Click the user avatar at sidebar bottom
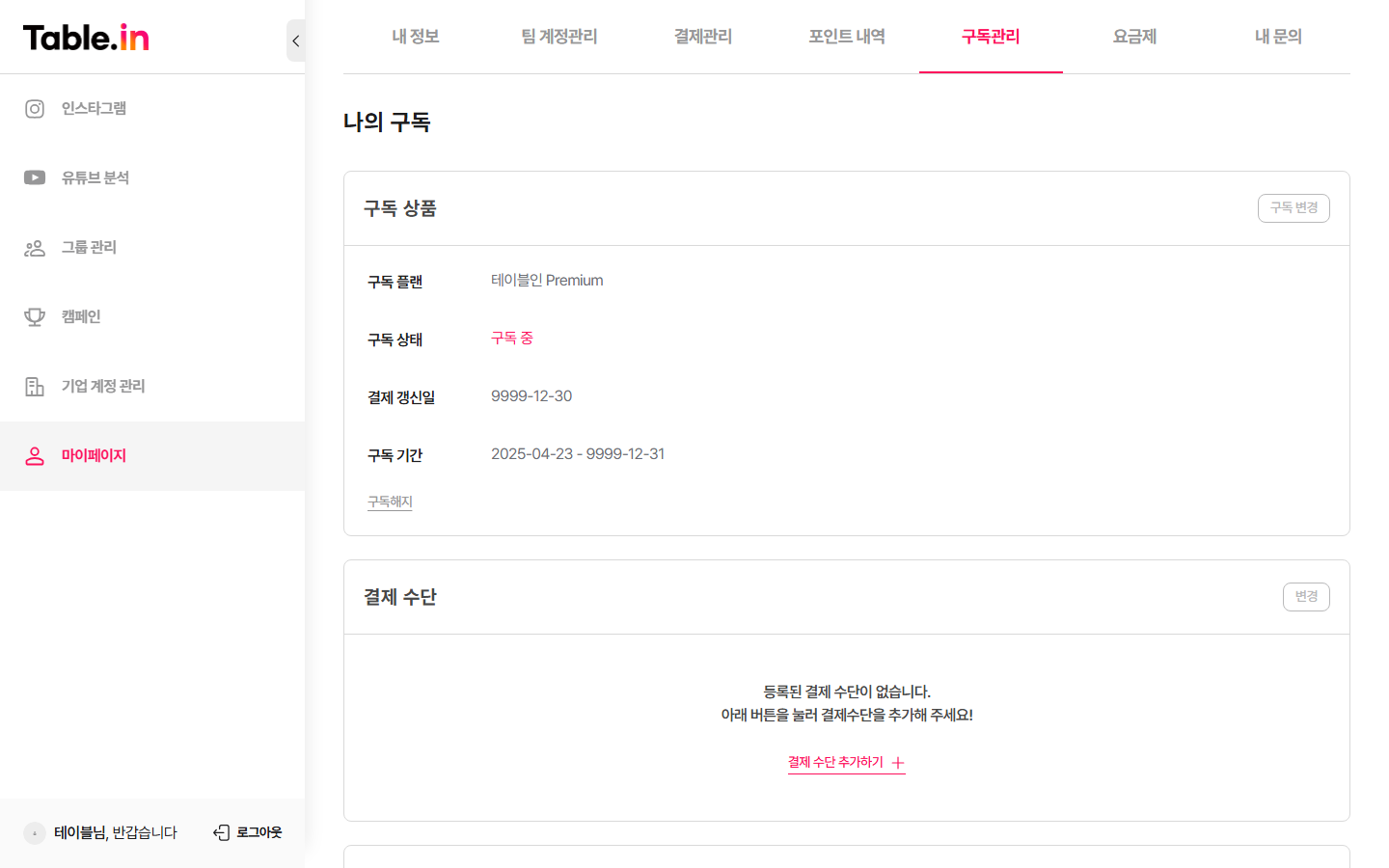 click(x=35, y=832)
